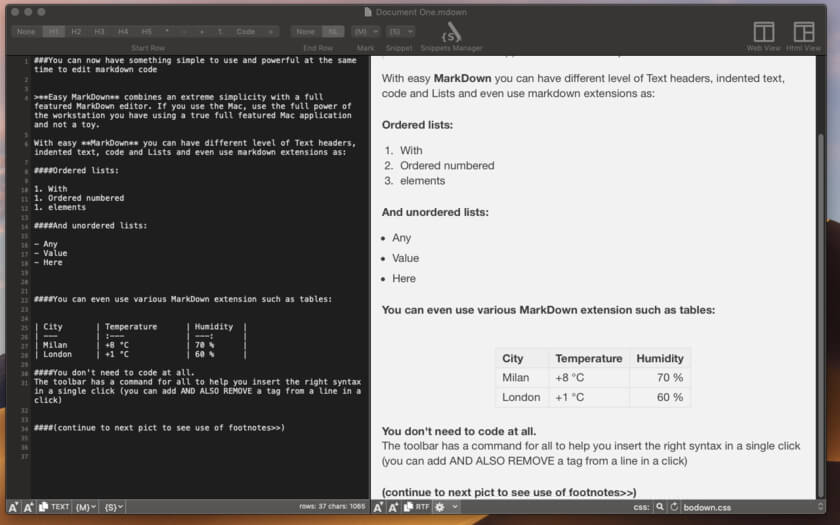Screen dimensions: 840x525
Task: Reload the CSS stylesheet
Action: (x=674, y=507)
